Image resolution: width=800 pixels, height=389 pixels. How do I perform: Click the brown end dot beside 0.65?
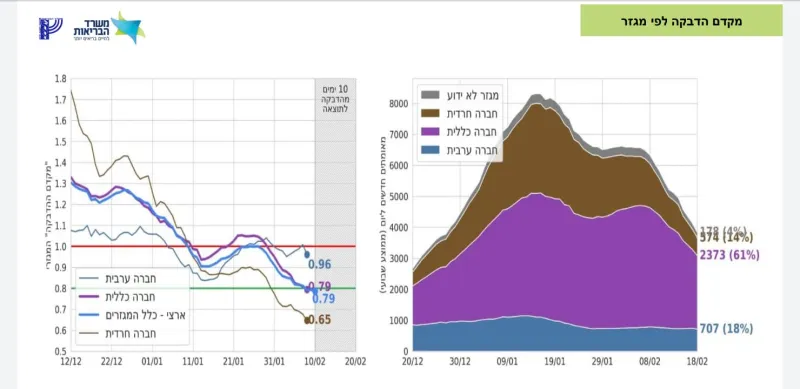click(307, 321)
